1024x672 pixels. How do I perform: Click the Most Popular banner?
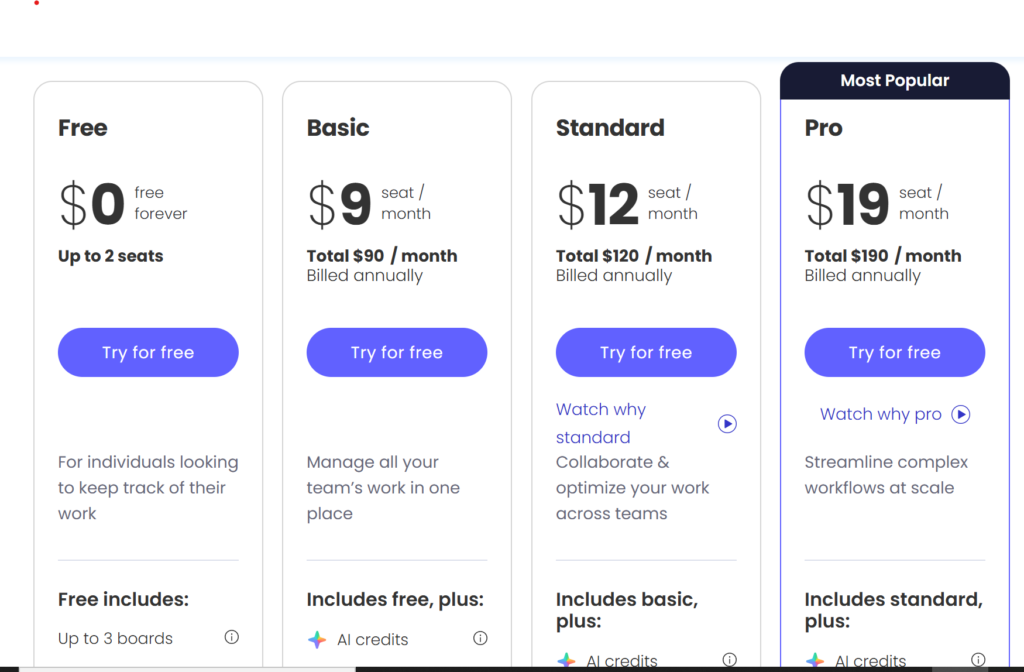[895, 80]
